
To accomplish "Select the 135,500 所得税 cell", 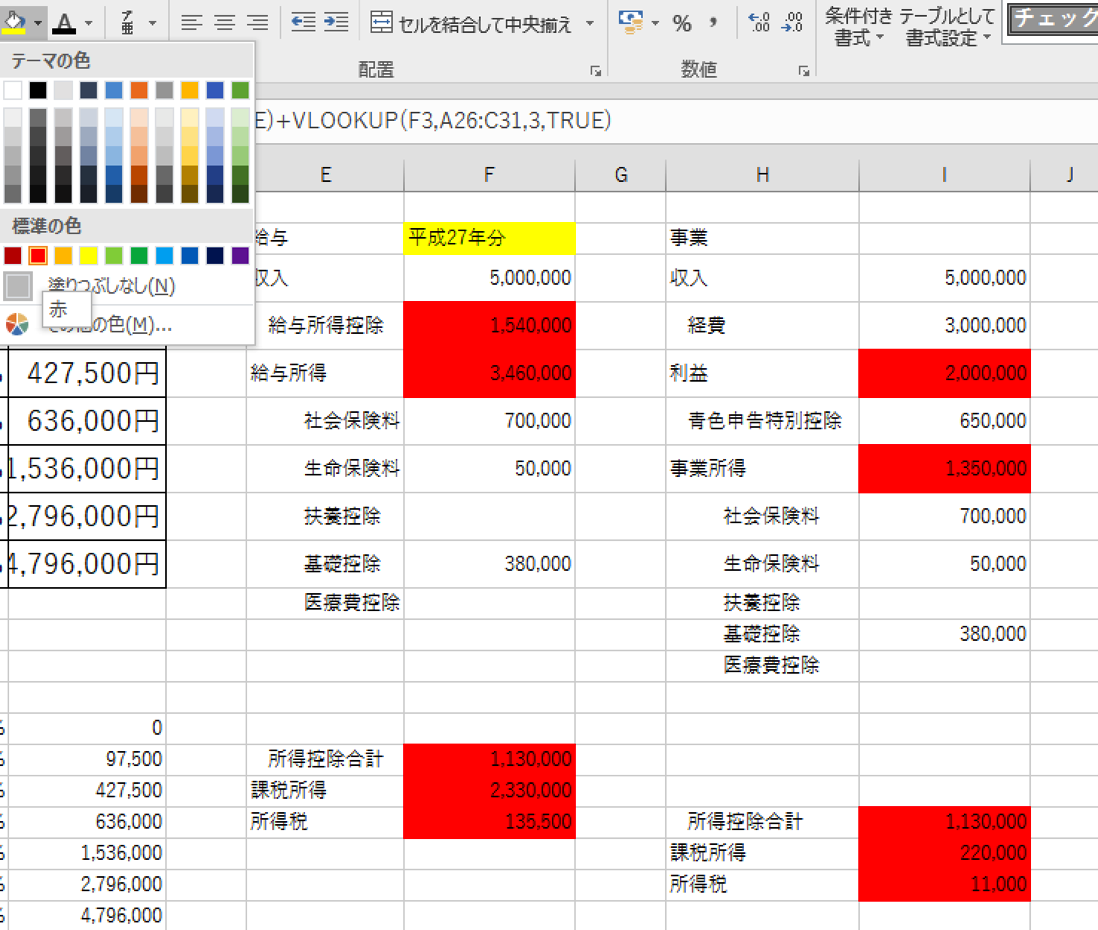I will tap(489, 822).
